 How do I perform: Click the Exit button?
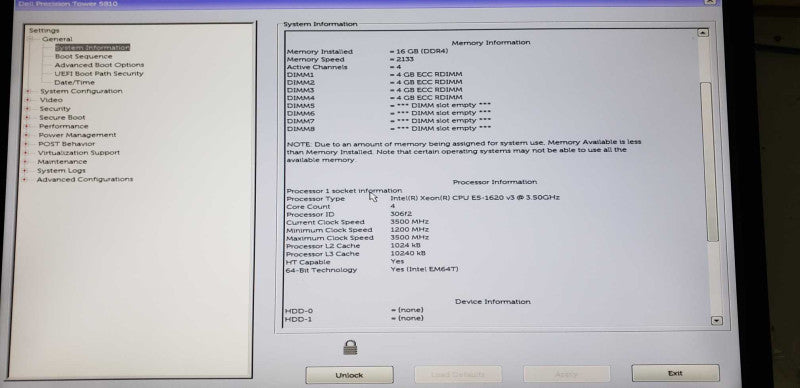pyautogui.click(x=676, y=373)
